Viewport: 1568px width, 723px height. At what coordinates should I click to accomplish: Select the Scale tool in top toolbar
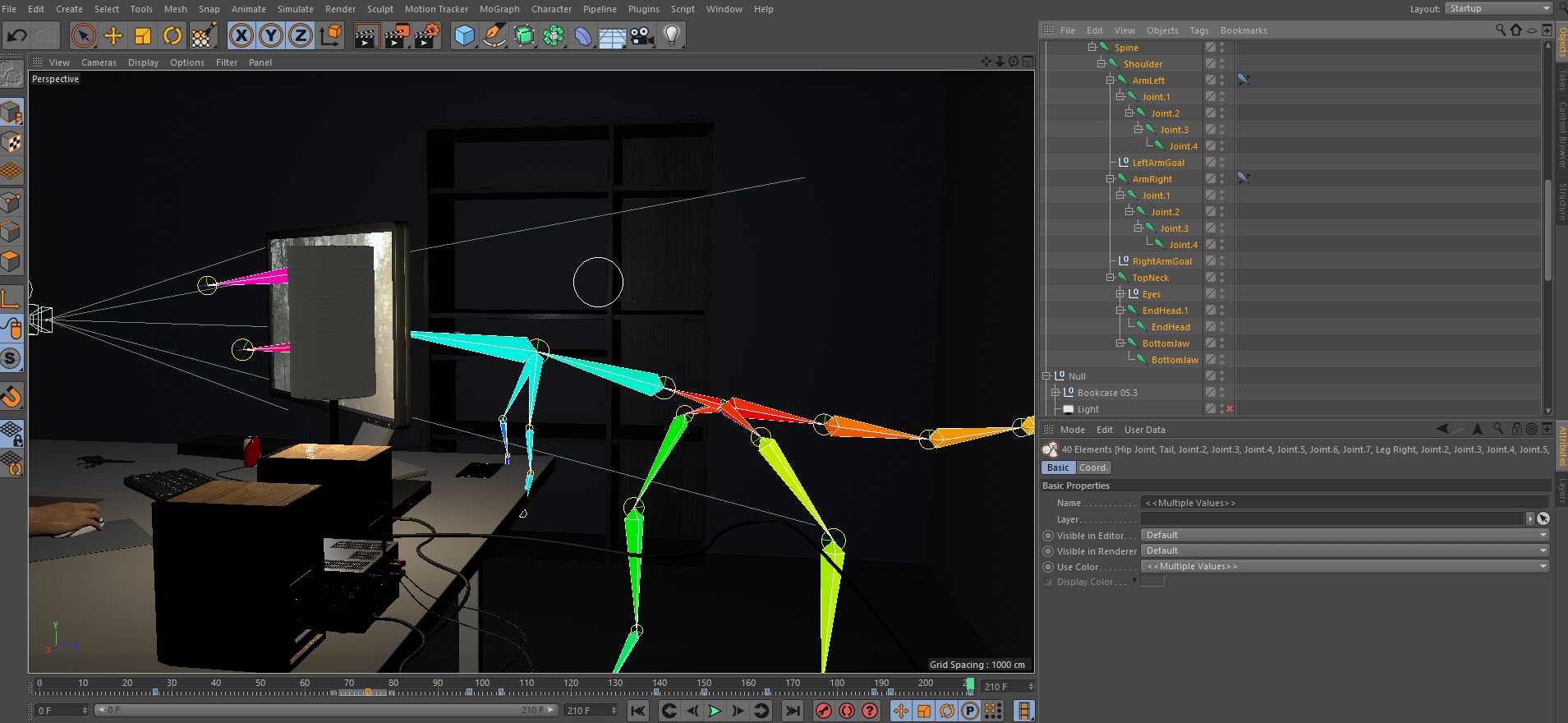[142, 35]
